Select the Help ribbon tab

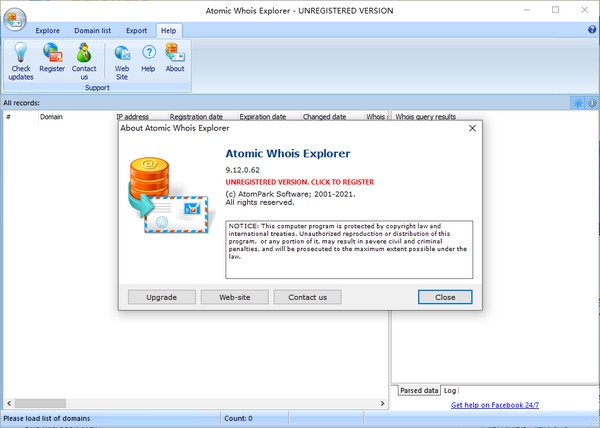click(168, 31)
